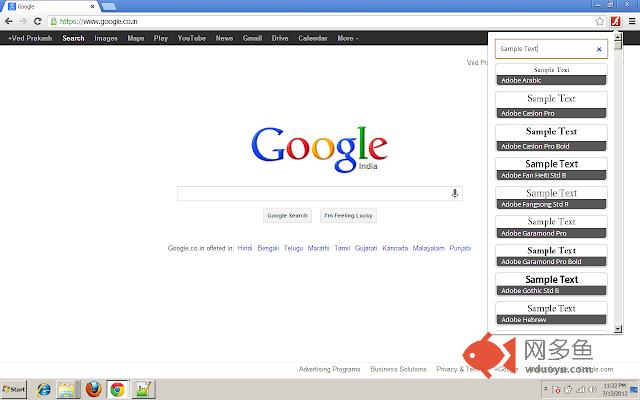The height and width of the screenshot is (400, 640).
Task: Open YouTube in the Google bar
Action: [x=191, y=38]
